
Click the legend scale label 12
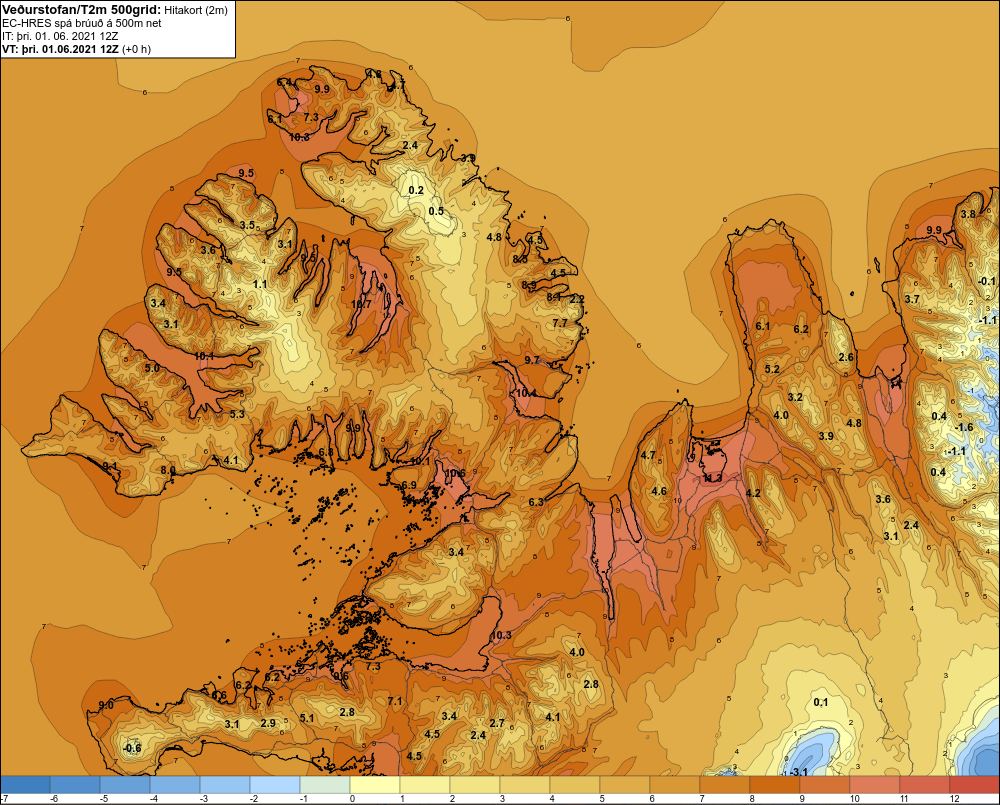point(954,799)
